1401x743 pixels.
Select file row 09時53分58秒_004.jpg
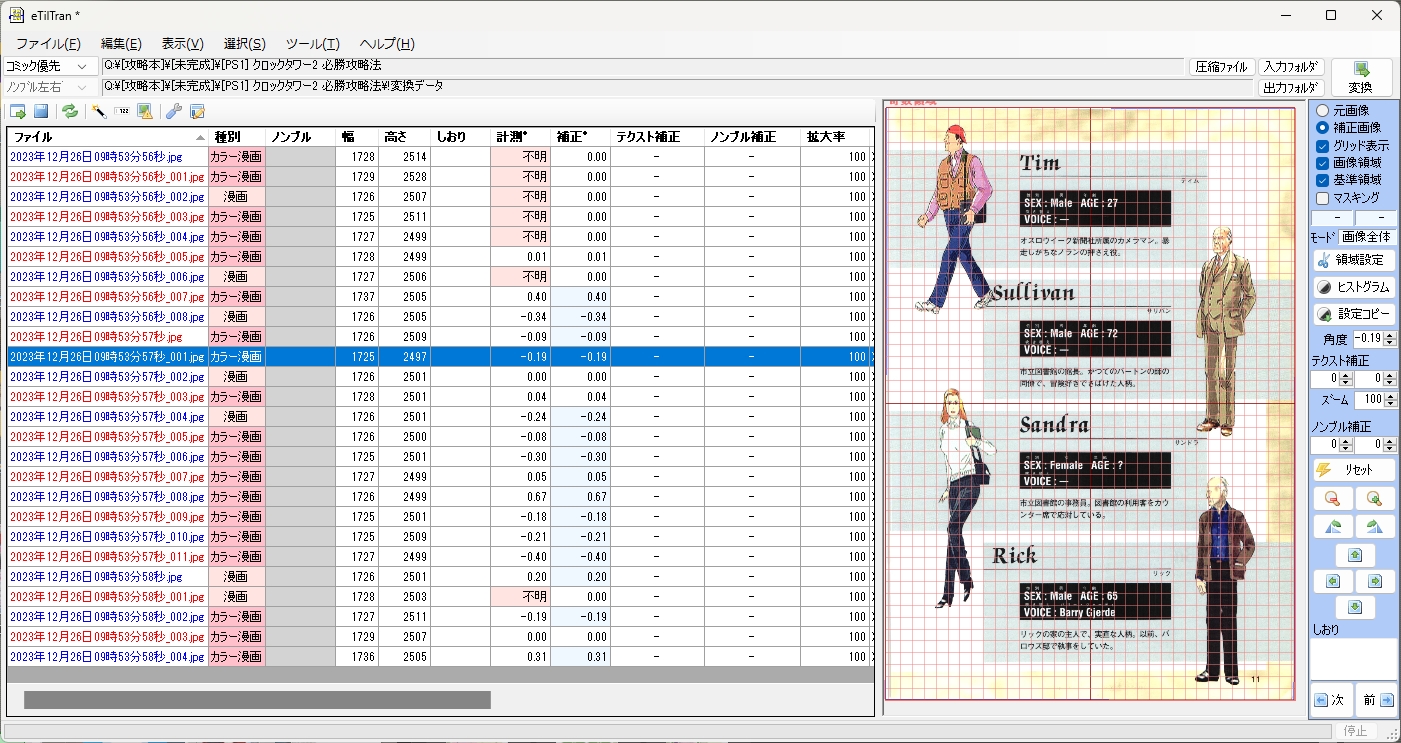click(x=440, y=657)
